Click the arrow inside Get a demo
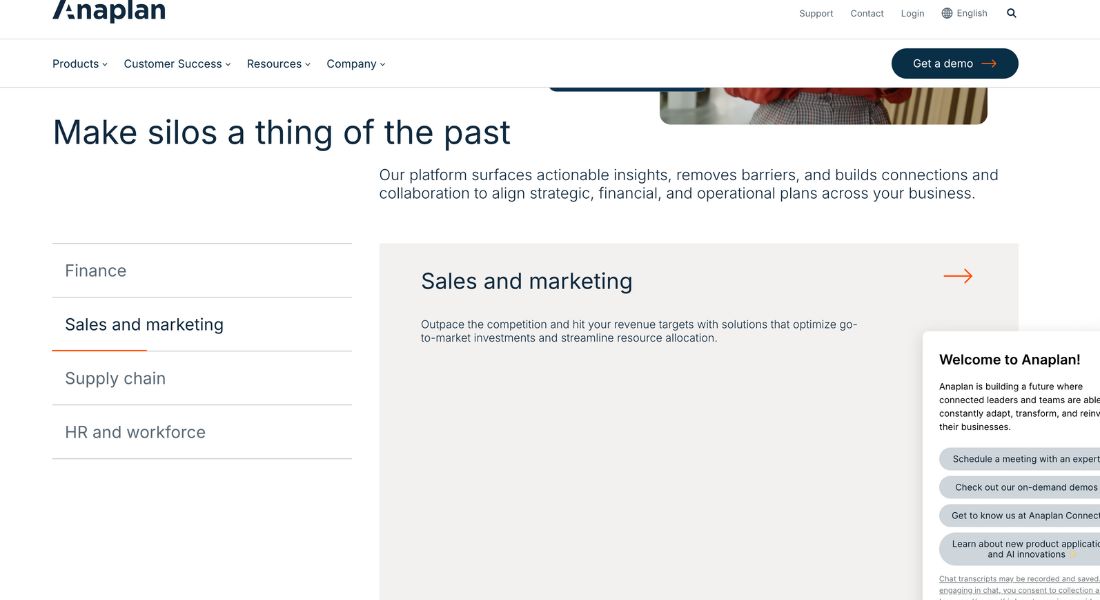Screen dimensions: 1100x600 [989, 64]
